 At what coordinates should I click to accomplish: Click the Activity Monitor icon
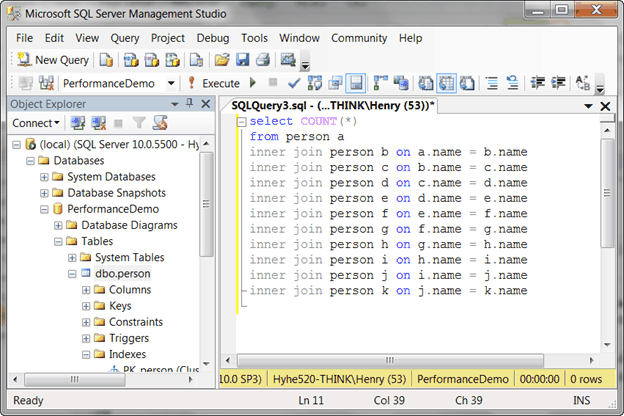coord(288,60)
